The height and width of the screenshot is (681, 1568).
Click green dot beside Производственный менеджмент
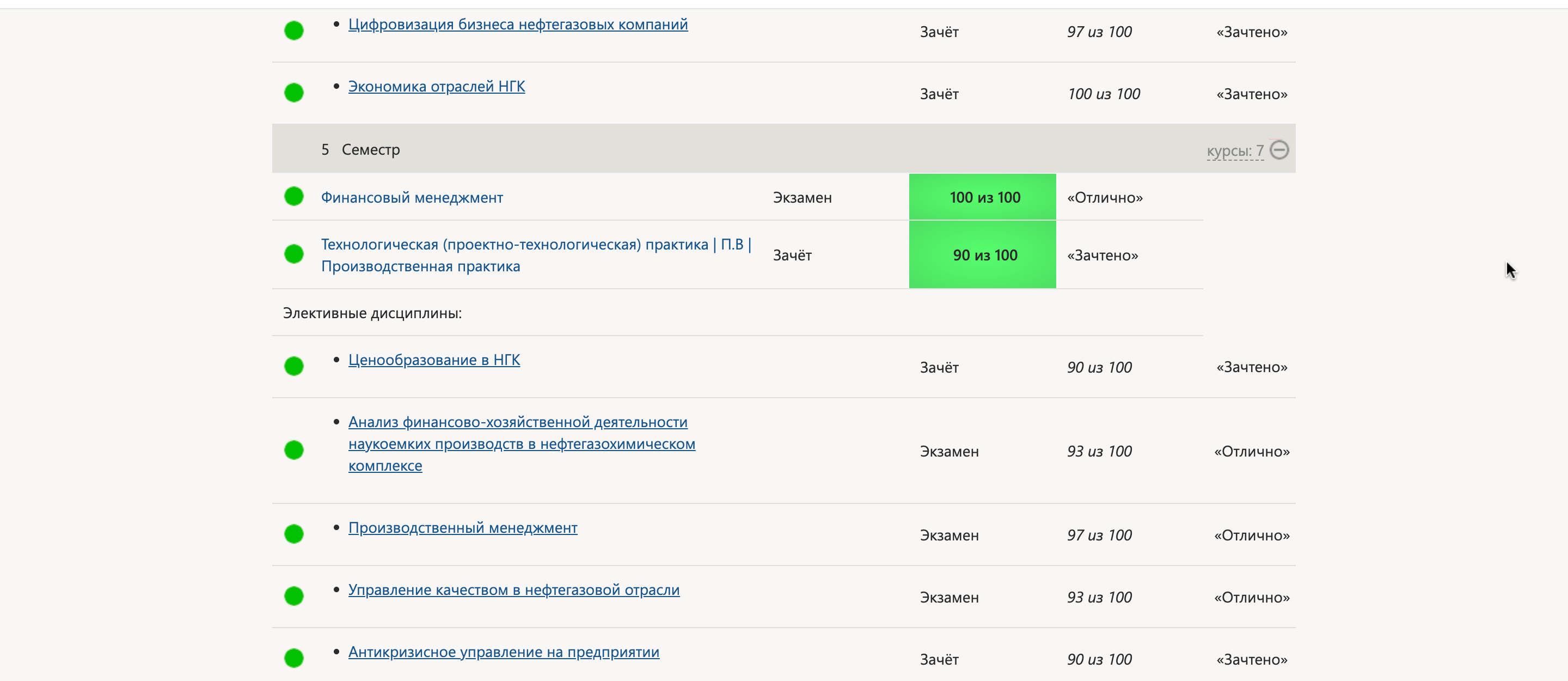(294, 533)
